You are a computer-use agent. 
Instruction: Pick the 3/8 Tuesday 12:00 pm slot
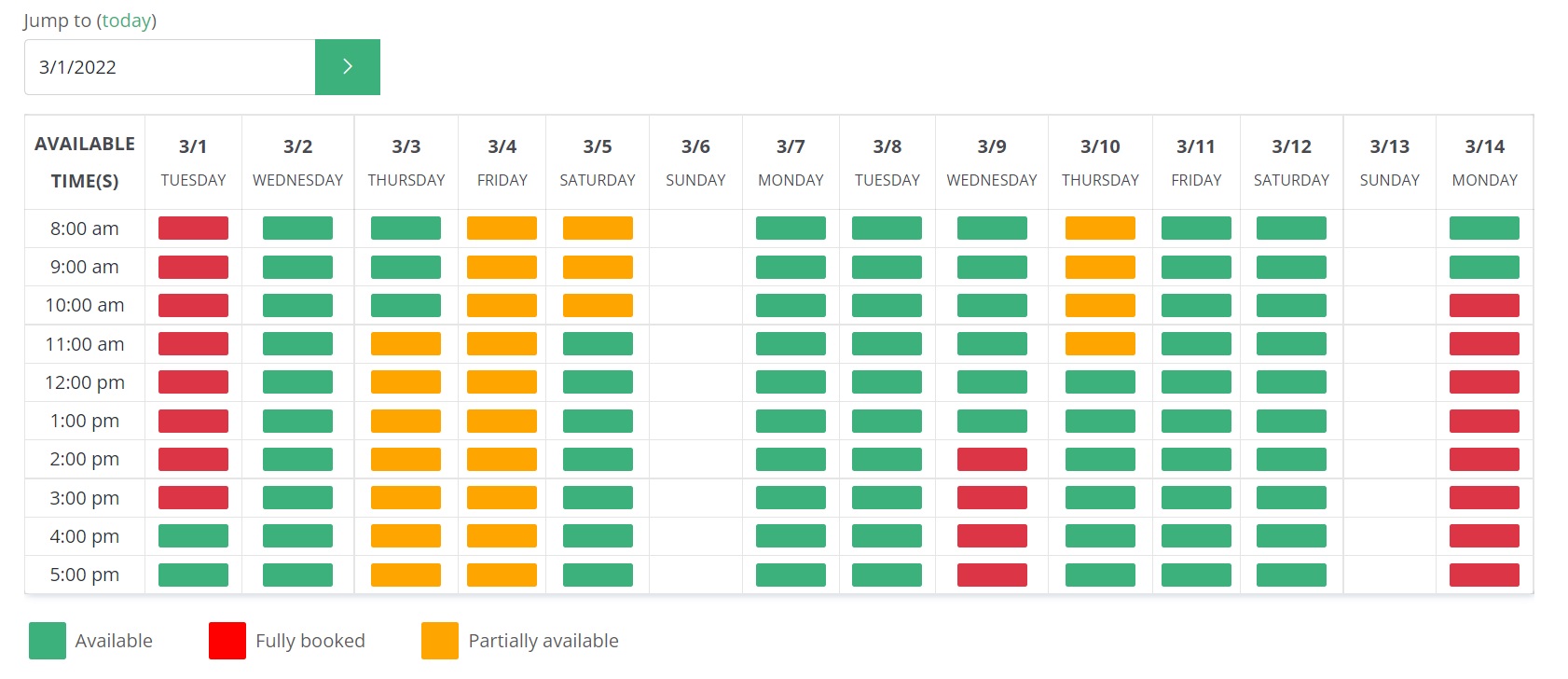click(887, 382)
